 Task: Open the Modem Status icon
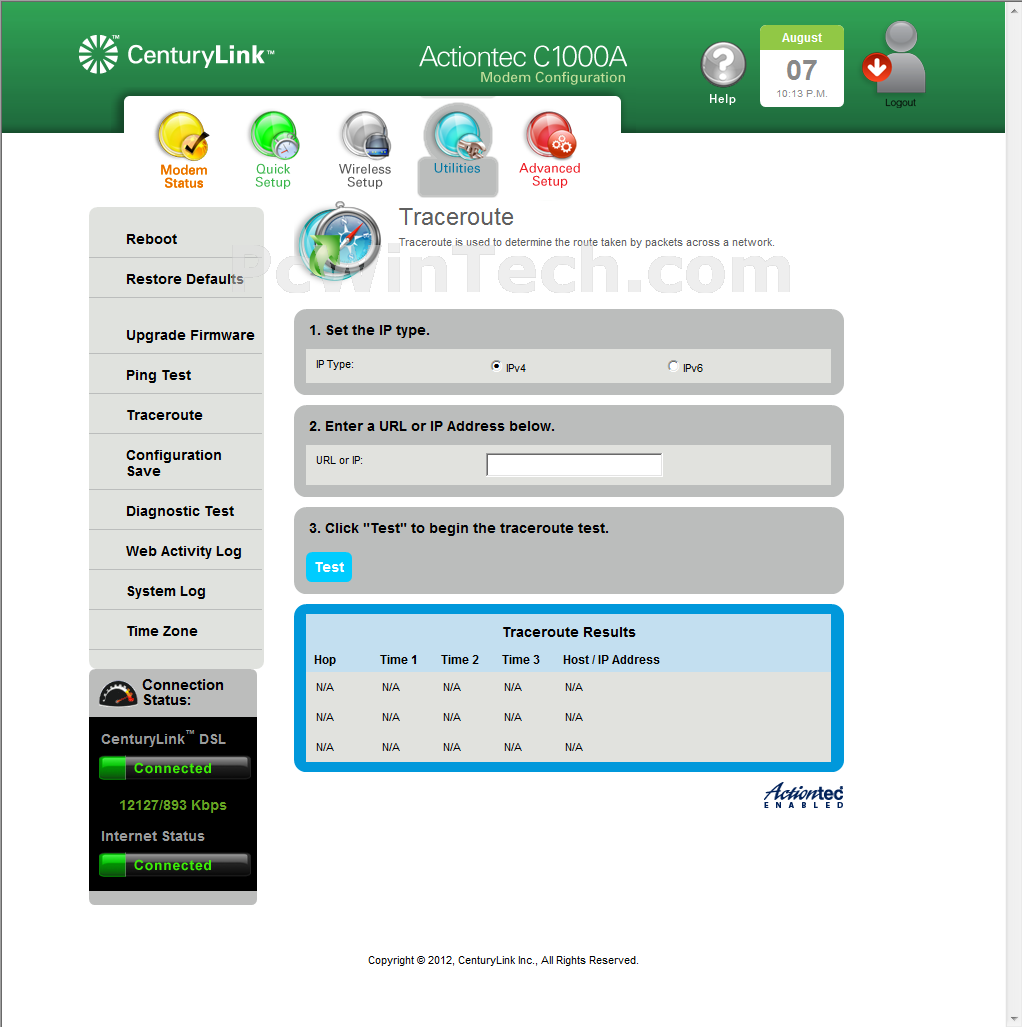pyautogui.click(x=183, y=136)
